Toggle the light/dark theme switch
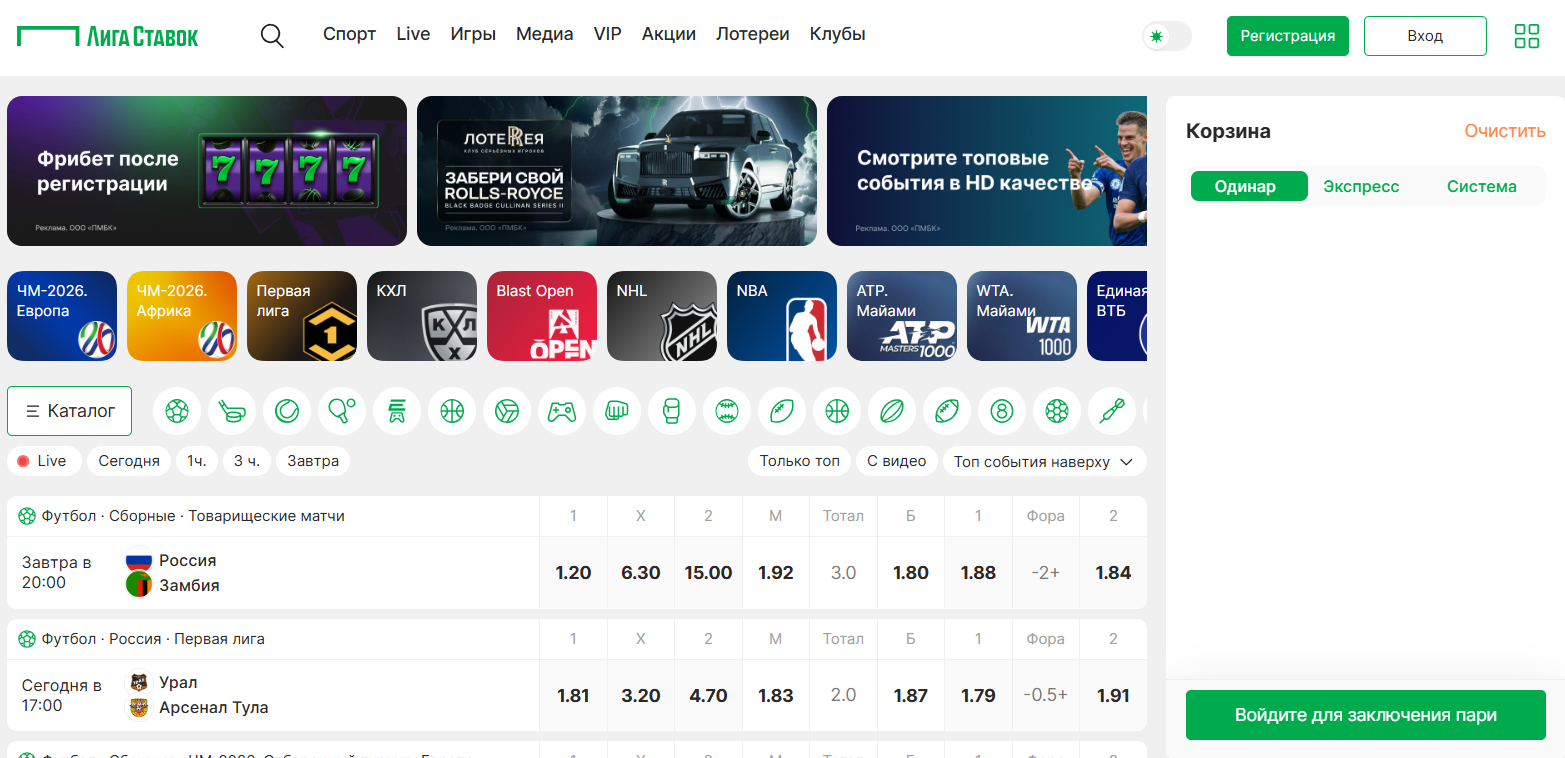 1166,36
